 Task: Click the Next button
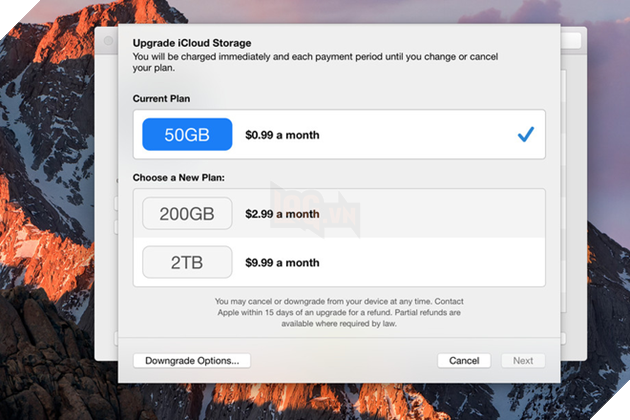[x=523, y=361]
